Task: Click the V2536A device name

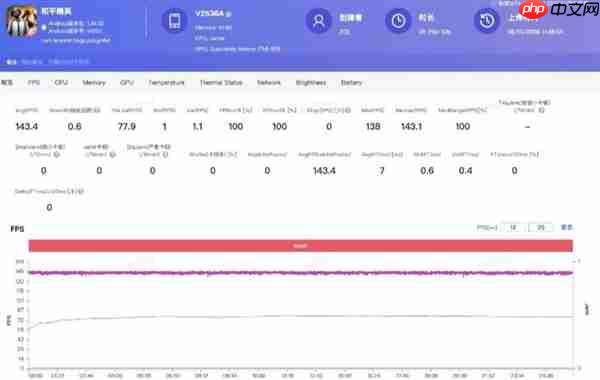Action: (209, 14)
